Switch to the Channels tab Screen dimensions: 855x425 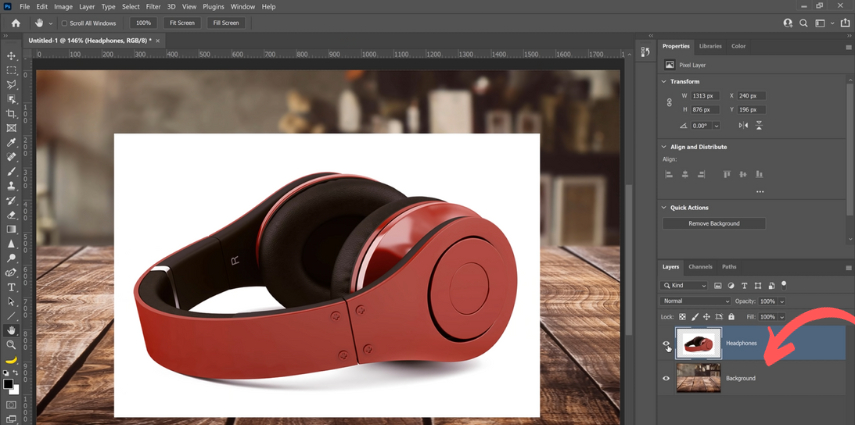point(700,267)
